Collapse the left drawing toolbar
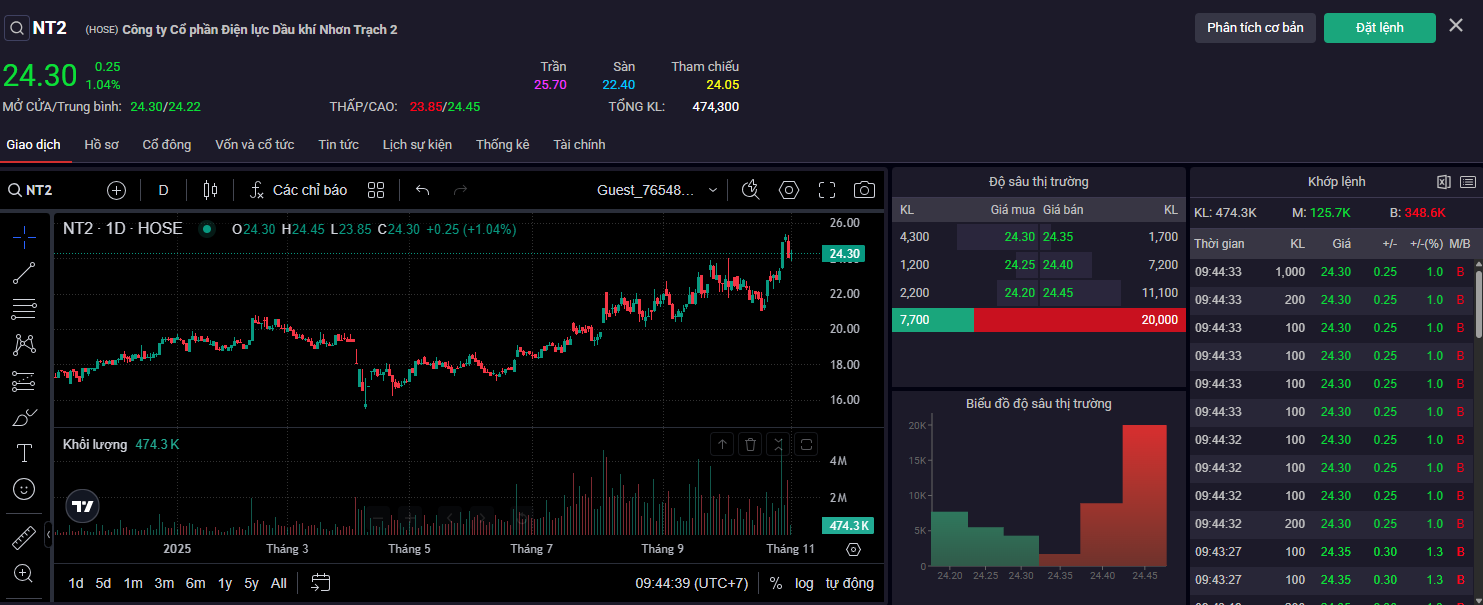1483x605 pixels. click(48, 536)
